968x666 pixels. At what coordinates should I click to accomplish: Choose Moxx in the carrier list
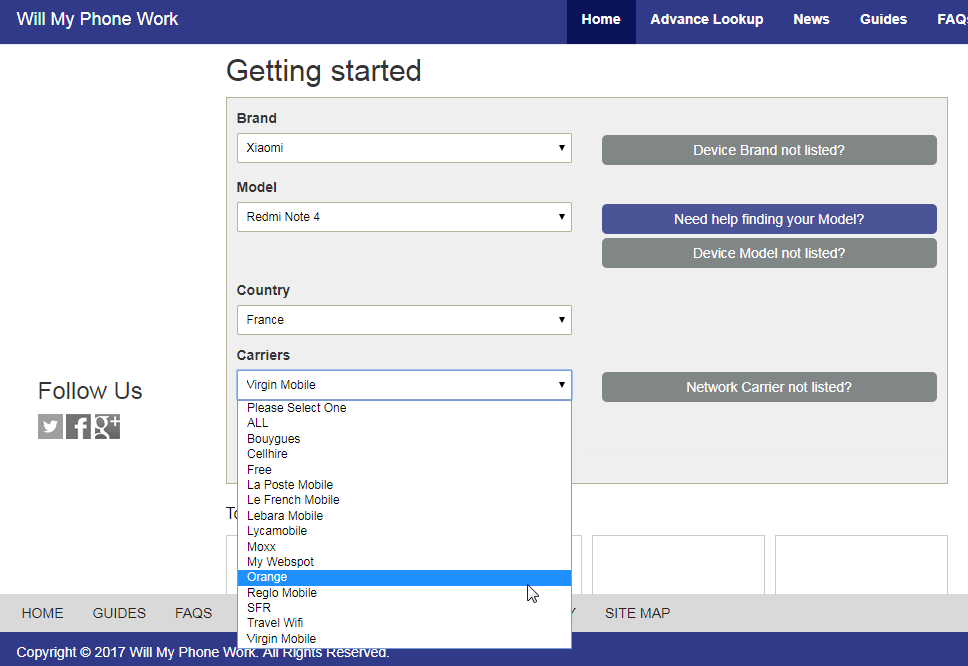(x=404, y=547)
